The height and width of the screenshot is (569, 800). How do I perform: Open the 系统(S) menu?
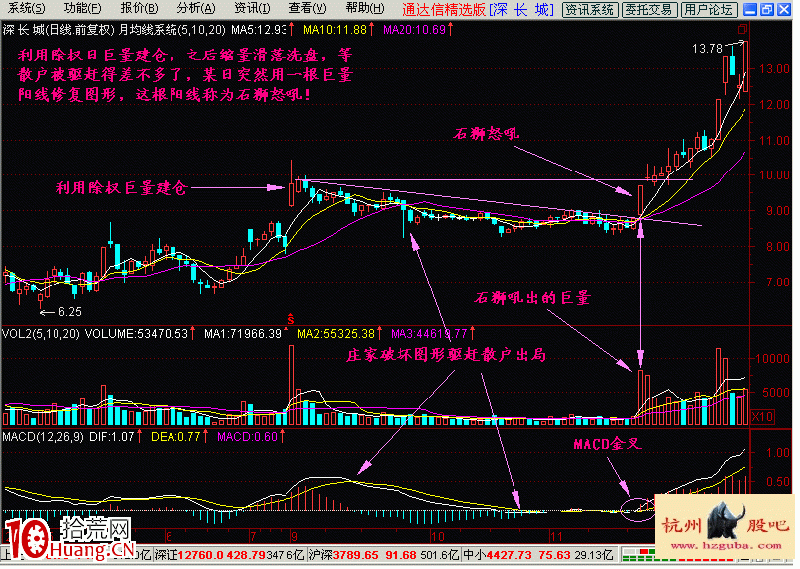click(x=26, y=9)
